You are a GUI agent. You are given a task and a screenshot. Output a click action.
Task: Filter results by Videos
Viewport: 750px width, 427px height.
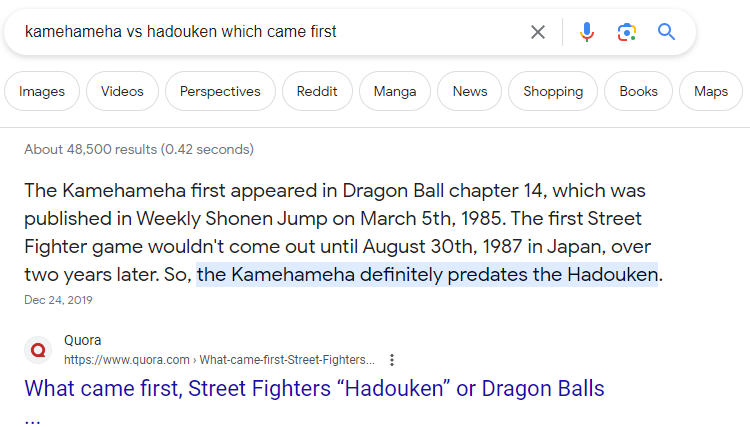click(122, 91)
